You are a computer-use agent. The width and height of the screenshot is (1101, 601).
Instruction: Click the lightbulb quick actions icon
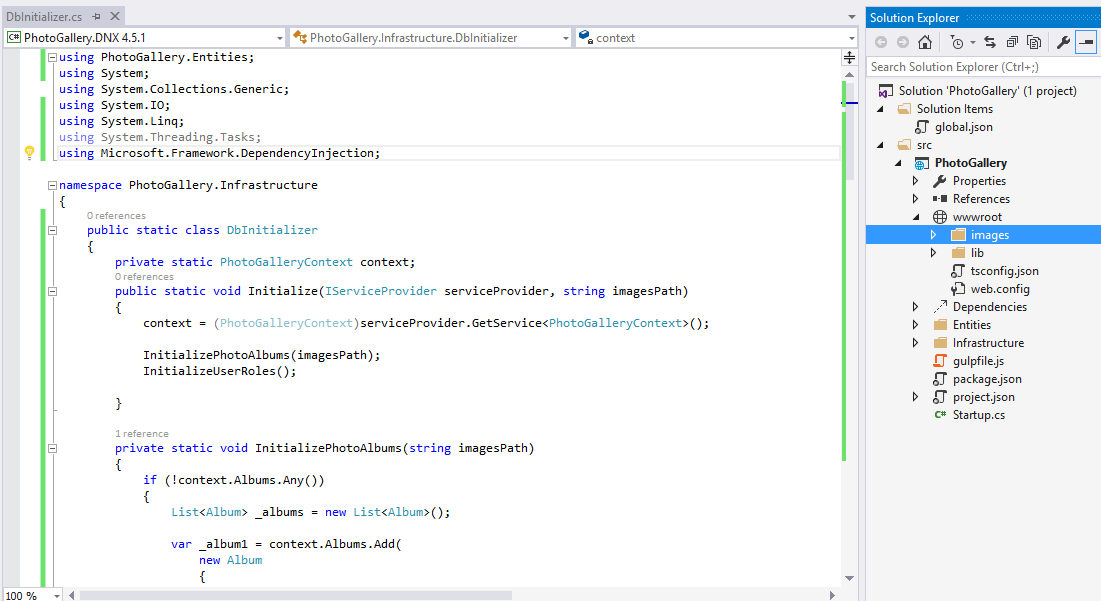click(29, 153)
